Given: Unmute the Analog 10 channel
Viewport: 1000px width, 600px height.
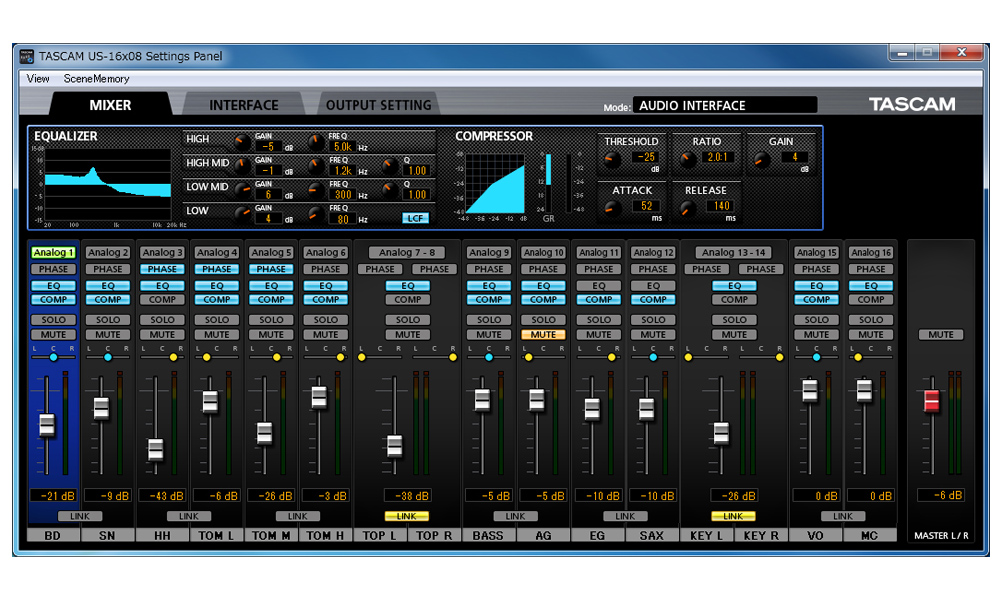Looking at the screenshot, I should point(543,335).
